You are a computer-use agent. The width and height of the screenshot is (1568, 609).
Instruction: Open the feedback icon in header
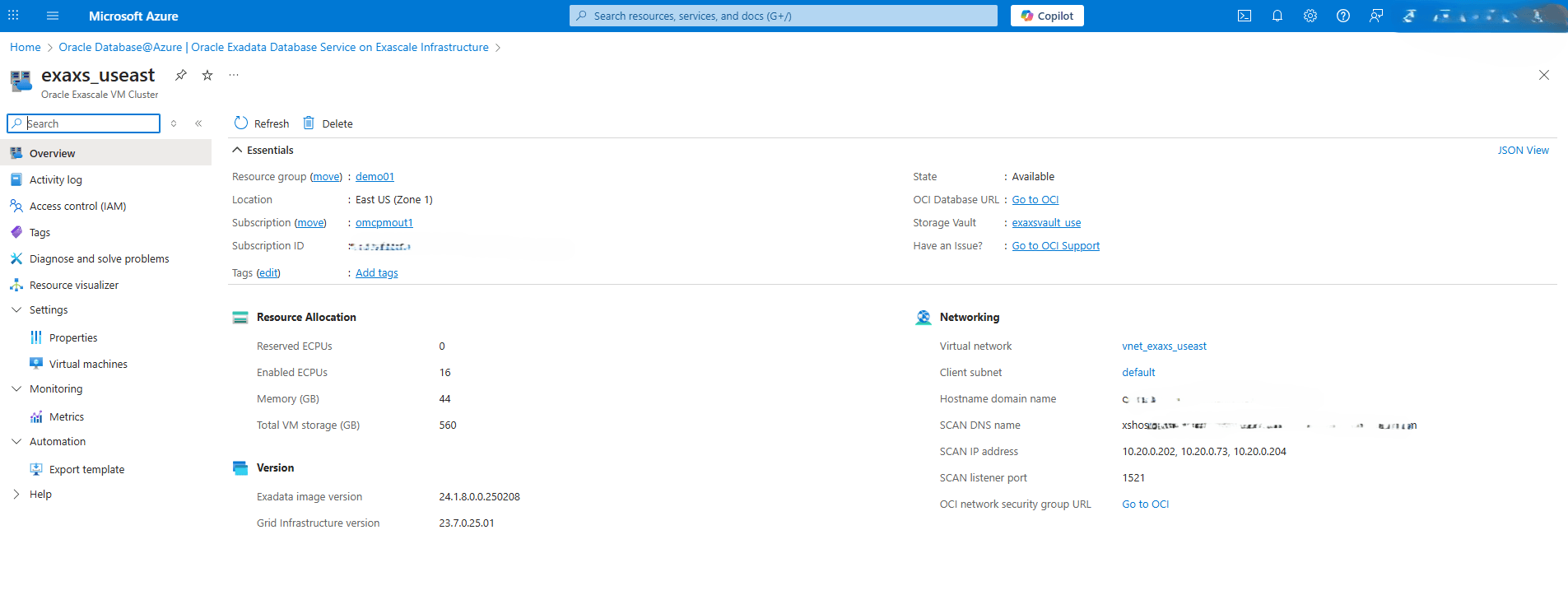pos(1376,16)
